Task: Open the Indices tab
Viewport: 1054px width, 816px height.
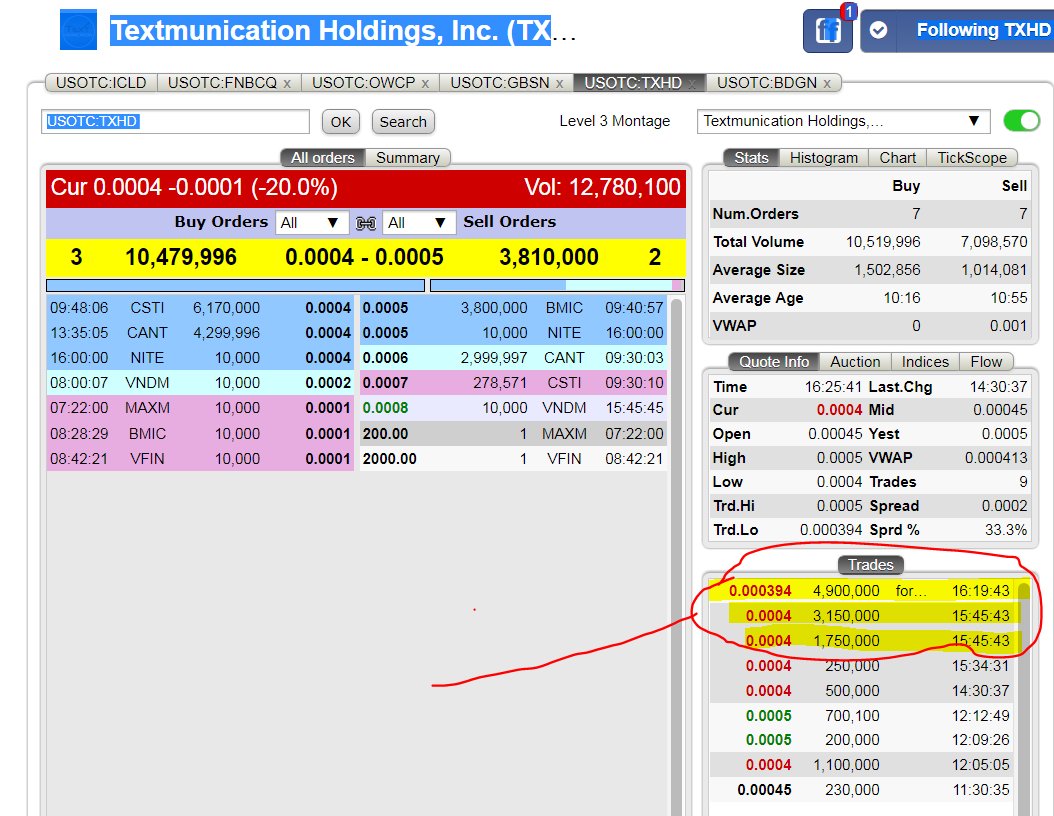Action: point(925,362)
